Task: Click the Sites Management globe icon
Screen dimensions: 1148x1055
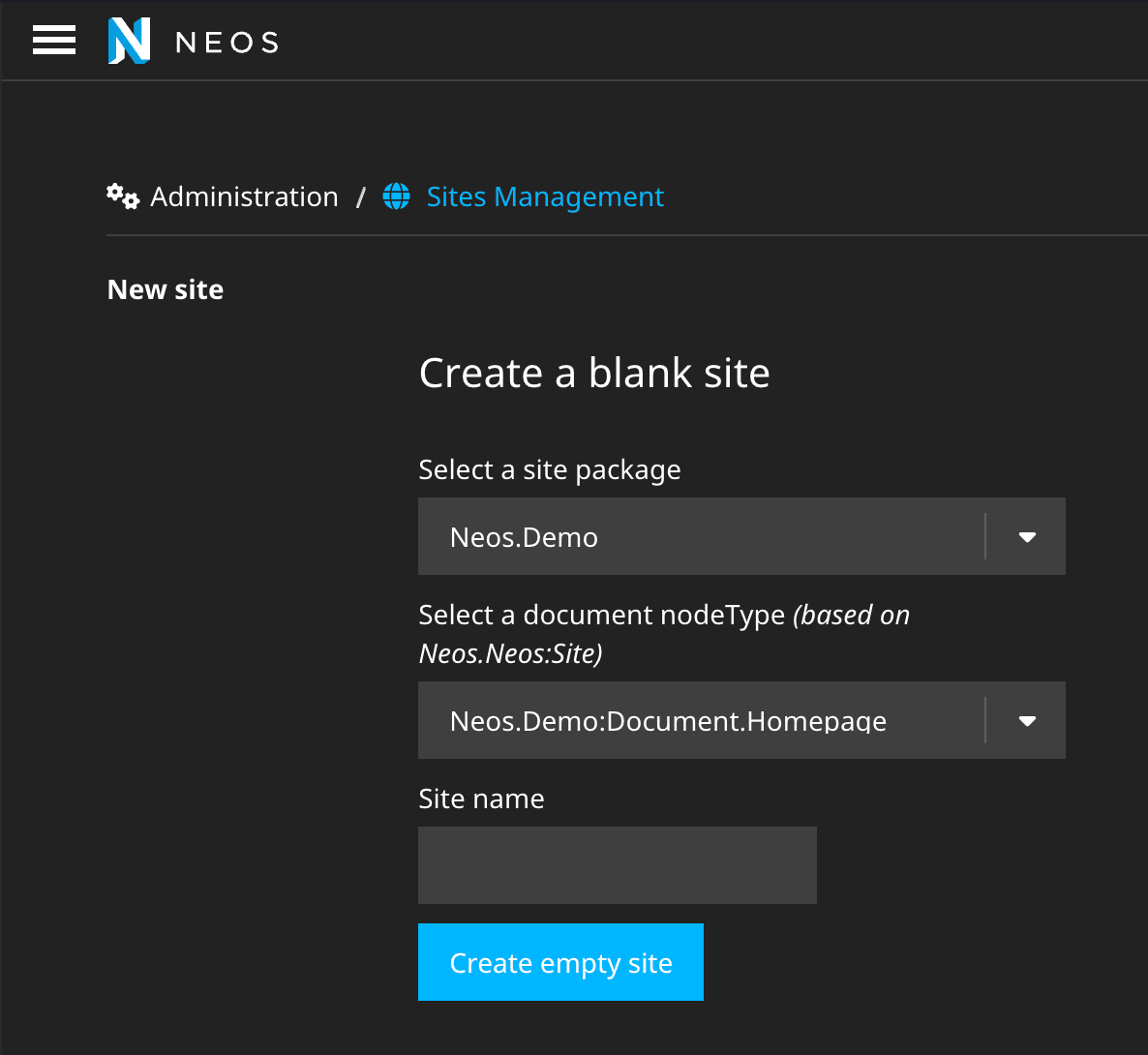Action: pos(397,196)
